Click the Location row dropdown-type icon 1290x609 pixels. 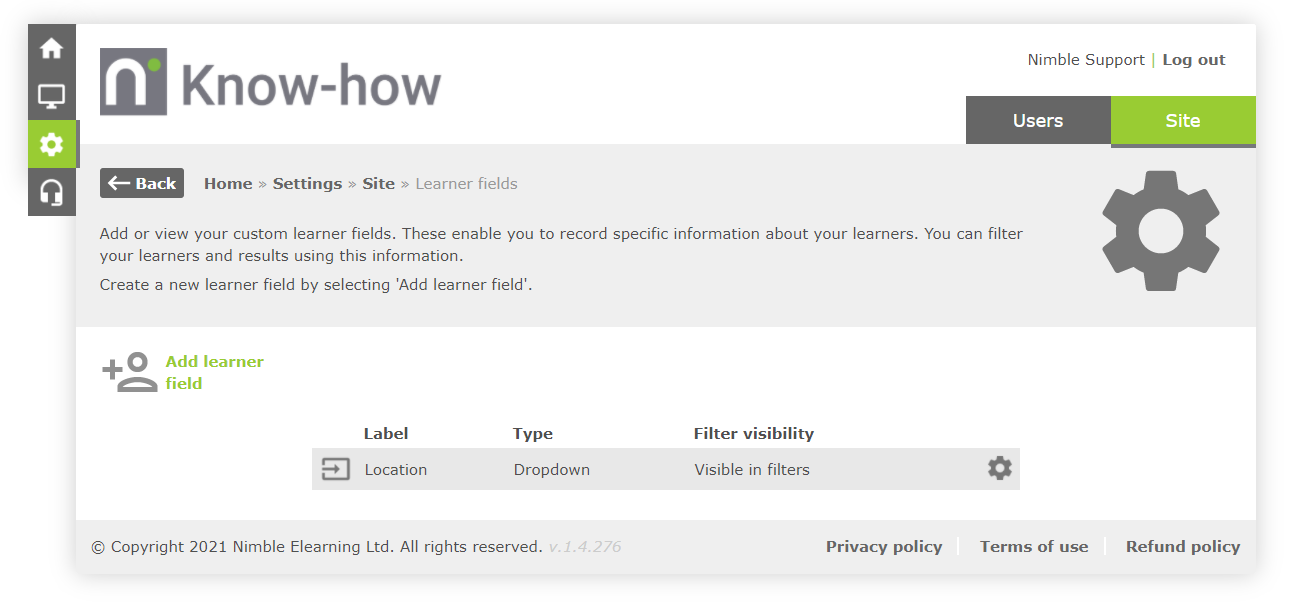(335, 469)
